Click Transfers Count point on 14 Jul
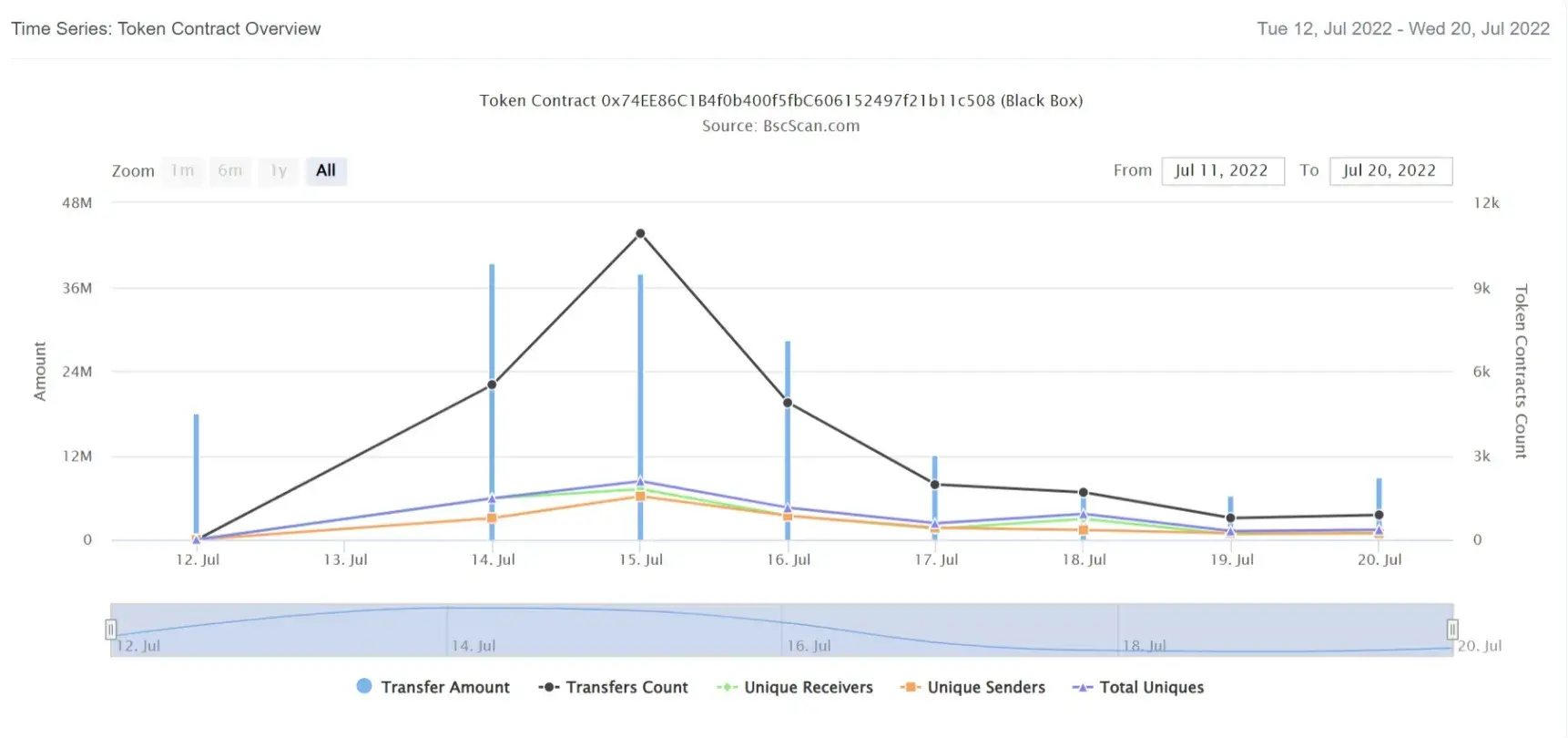The width and height of the screenshot is (1568, 738). point(492,384)
